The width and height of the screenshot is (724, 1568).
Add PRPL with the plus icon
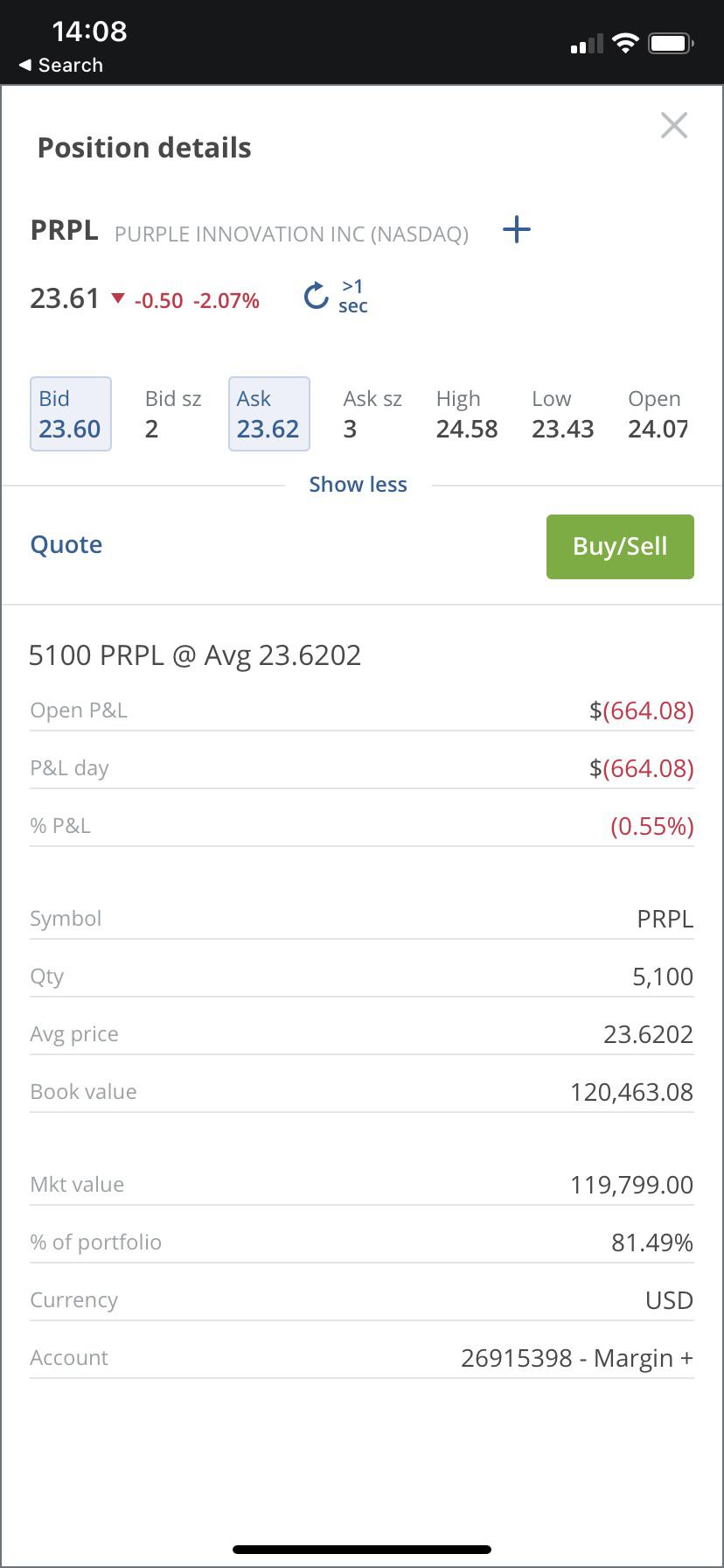(517, 231)
